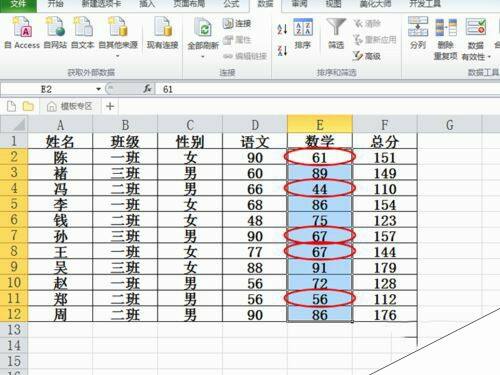Image resolution: width=500 pixels, height=375 pixels.
Task: Select cell F9 with value 179
Action: tap(385, 267)
